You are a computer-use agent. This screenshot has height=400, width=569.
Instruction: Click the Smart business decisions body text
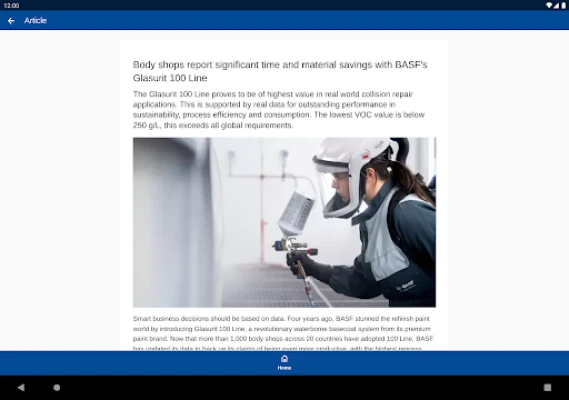[283, 333]
